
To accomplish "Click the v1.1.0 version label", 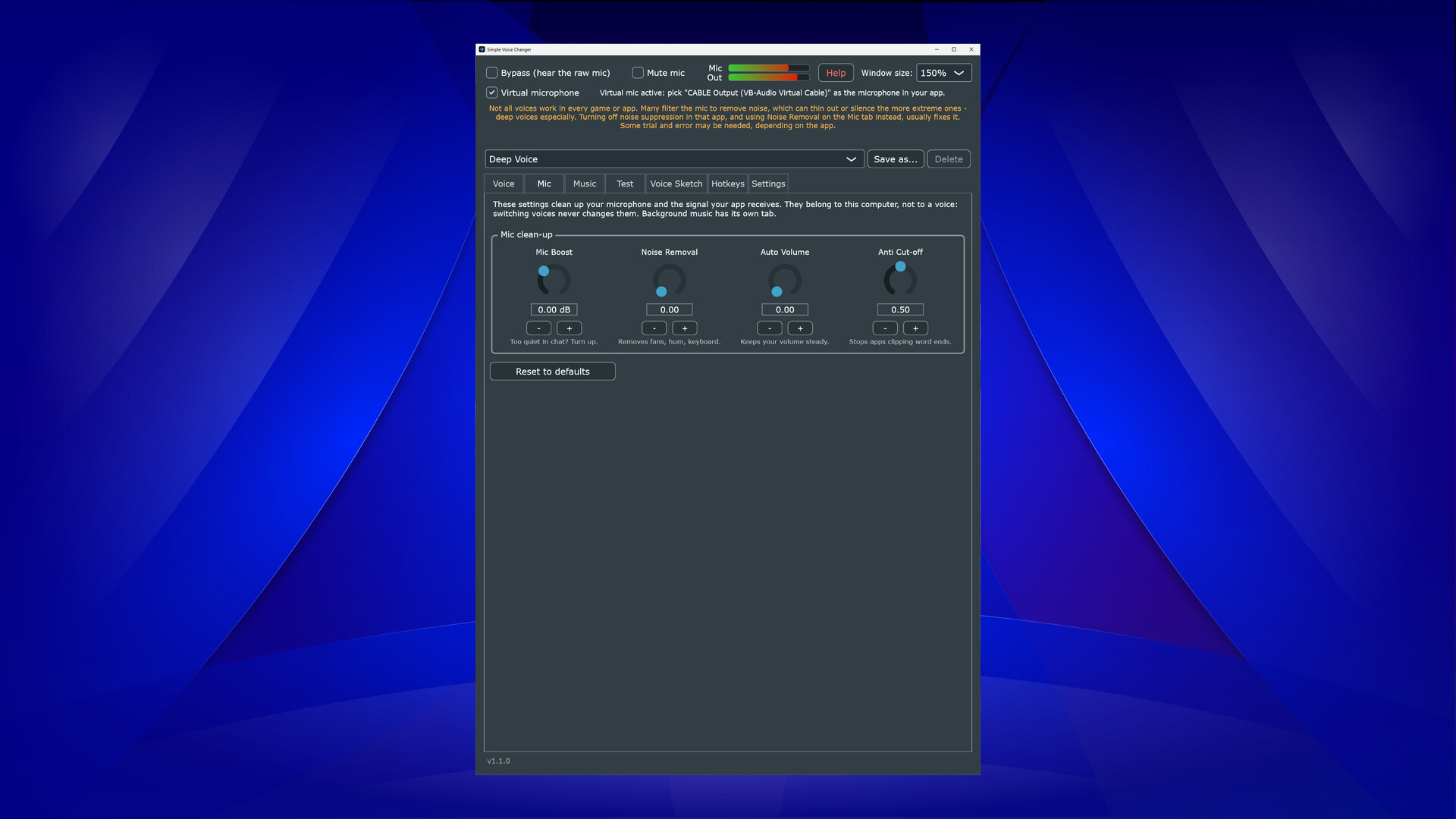I will coord(498,761).
